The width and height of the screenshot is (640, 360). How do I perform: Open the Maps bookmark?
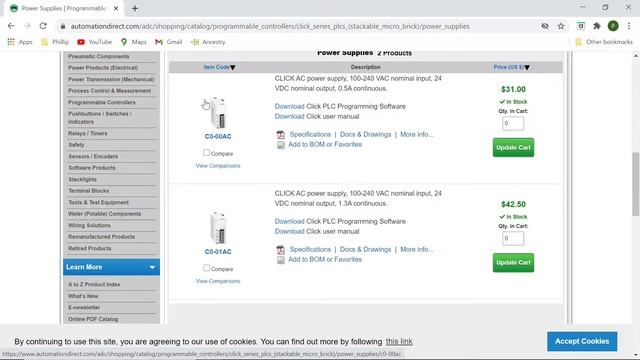click(x=133, y=42)
